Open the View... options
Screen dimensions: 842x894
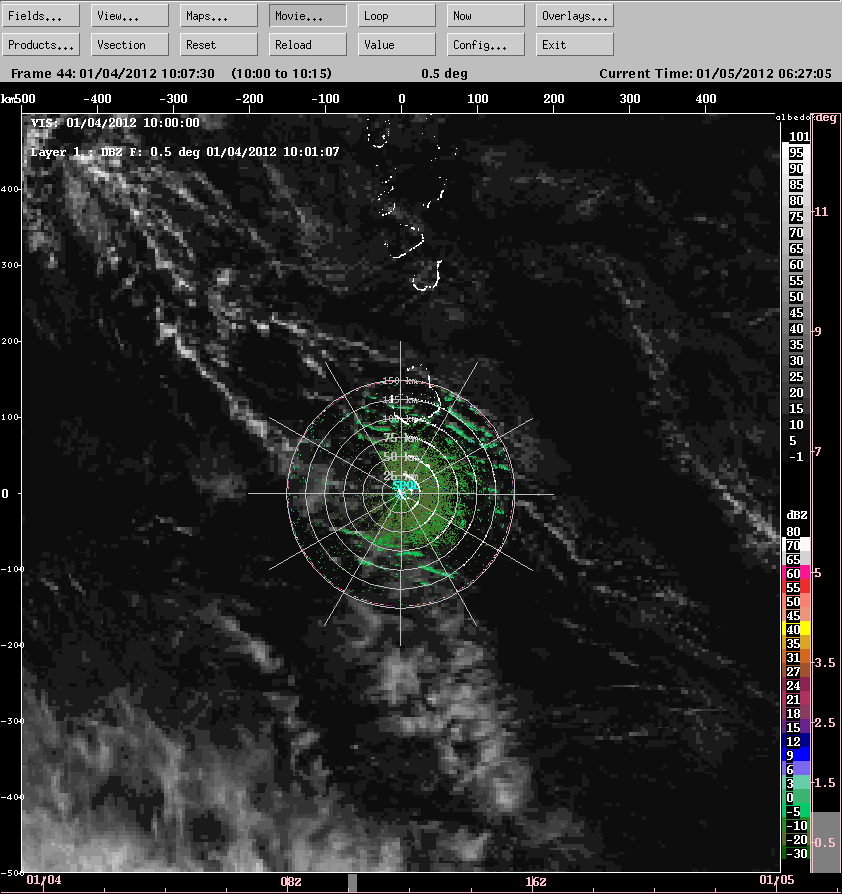click(x=130, y=16)
